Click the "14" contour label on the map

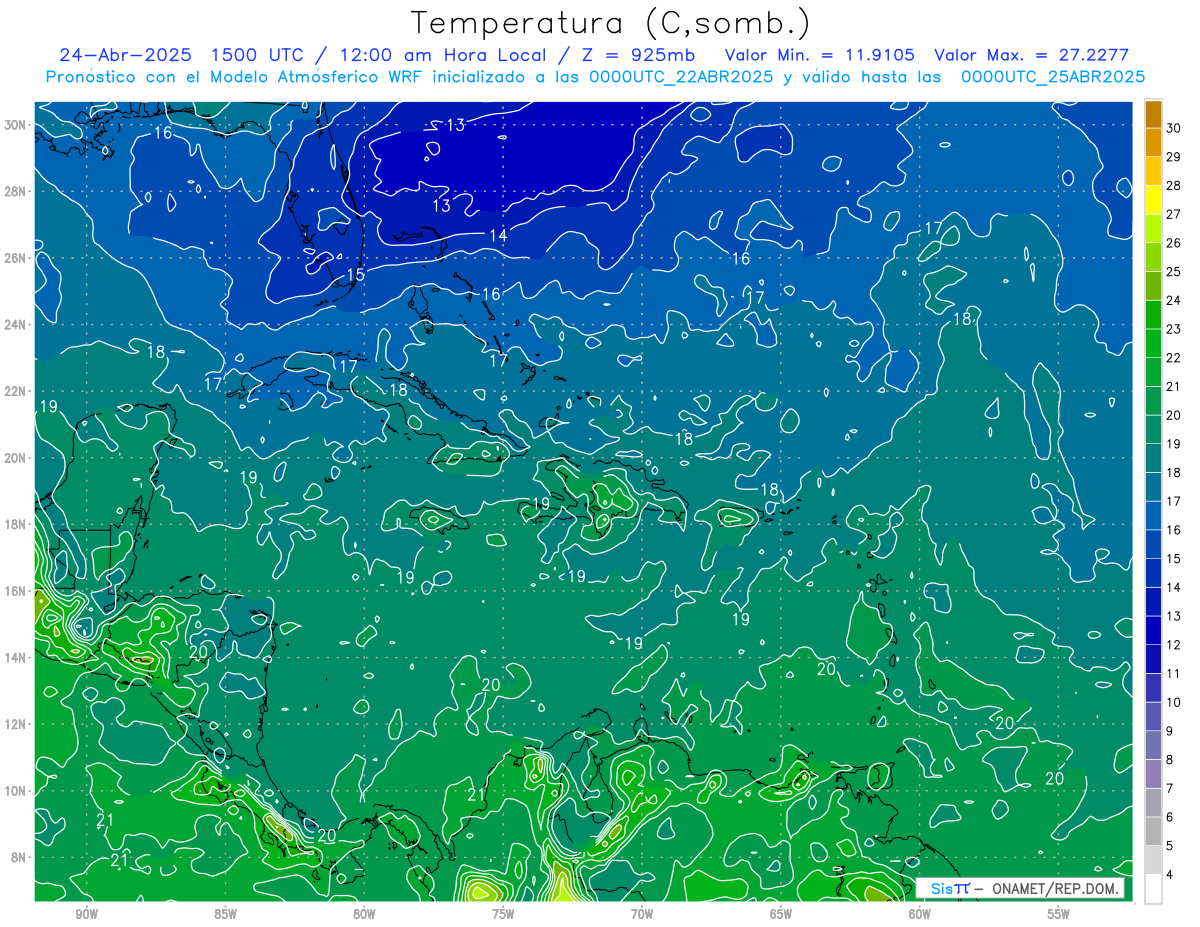[498, 235]
